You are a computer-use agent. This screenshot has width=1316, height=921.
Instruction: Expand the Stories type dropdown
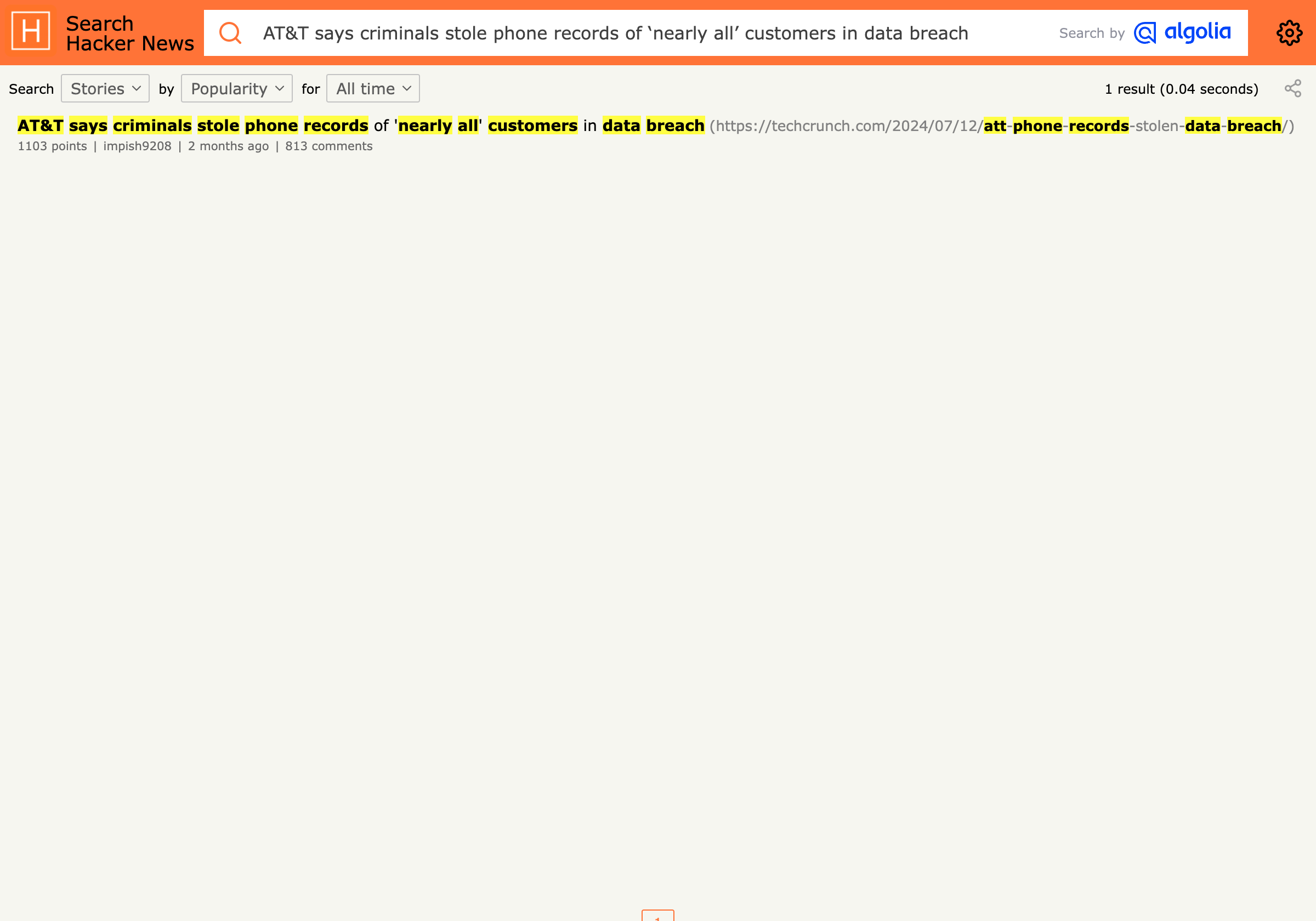(105, 88)
